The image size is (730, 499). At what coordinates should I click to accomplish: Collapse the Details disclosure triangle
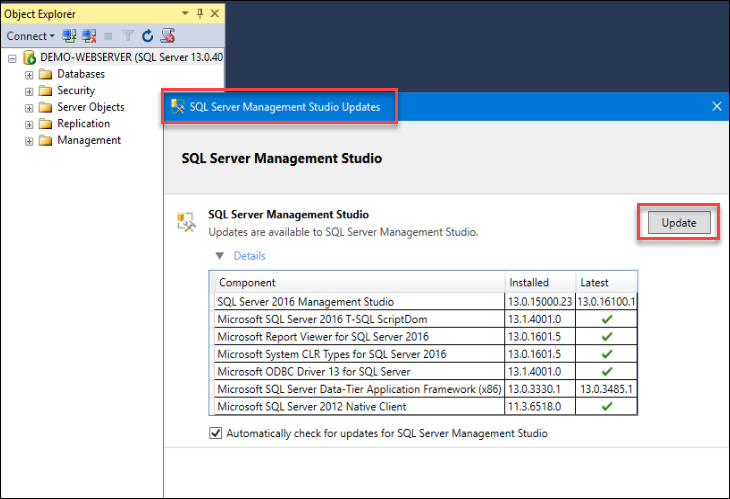[220, 256]
